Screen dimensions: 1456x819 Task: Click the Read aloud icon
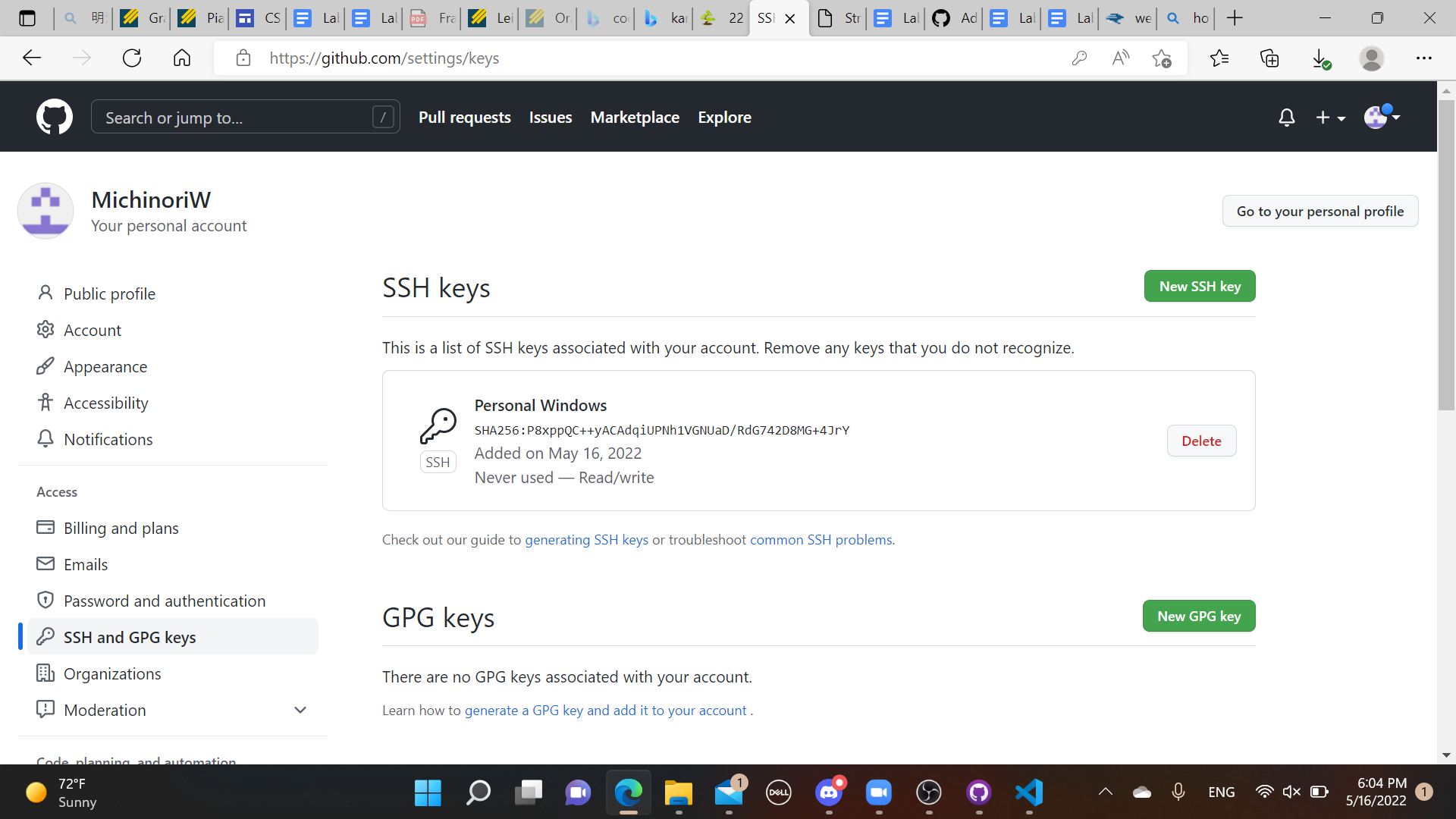click(x=1120, y=58)
